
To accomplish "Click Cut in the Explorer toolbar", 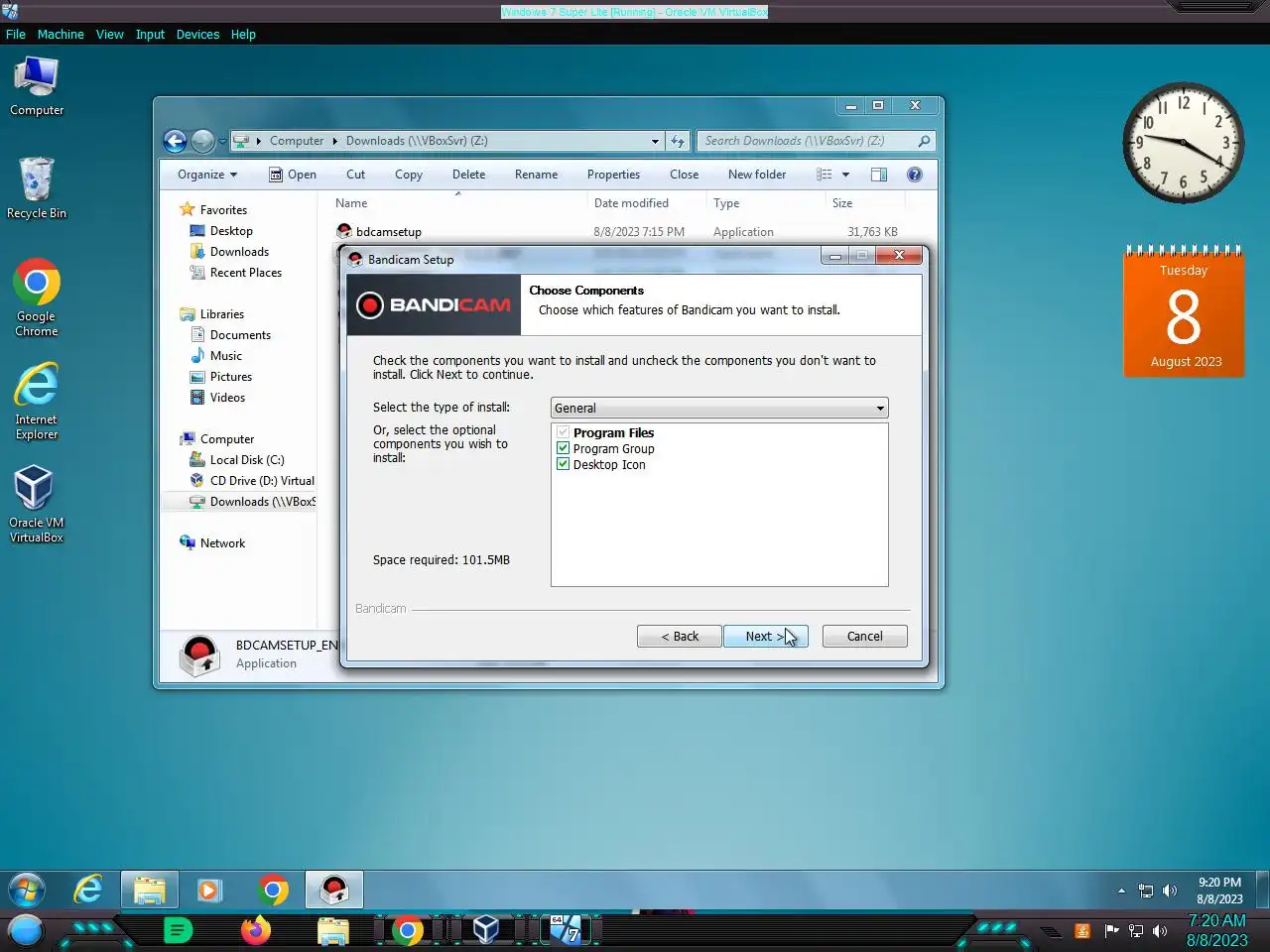I will [355, 175].
